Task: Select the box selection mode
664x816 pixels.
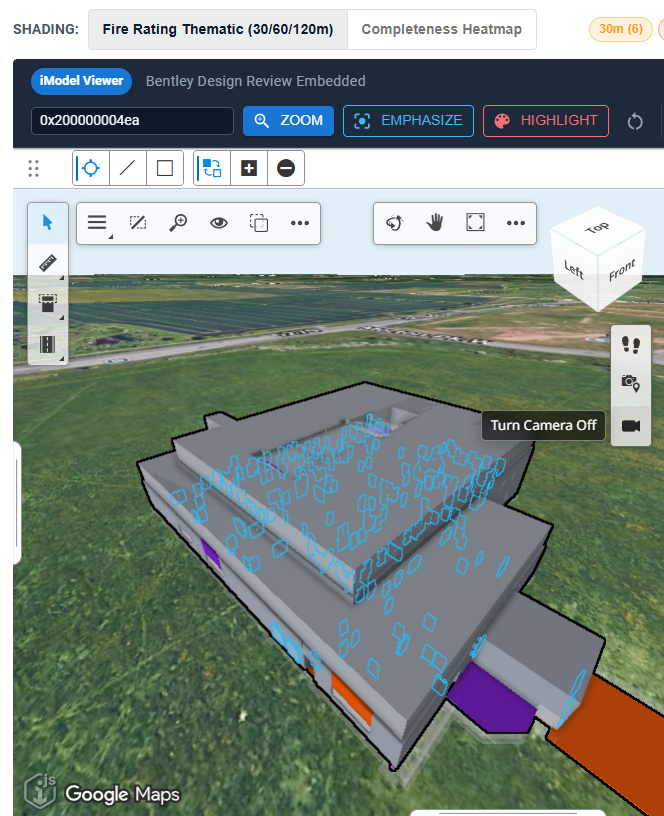Action: click(x=165, y=168)
